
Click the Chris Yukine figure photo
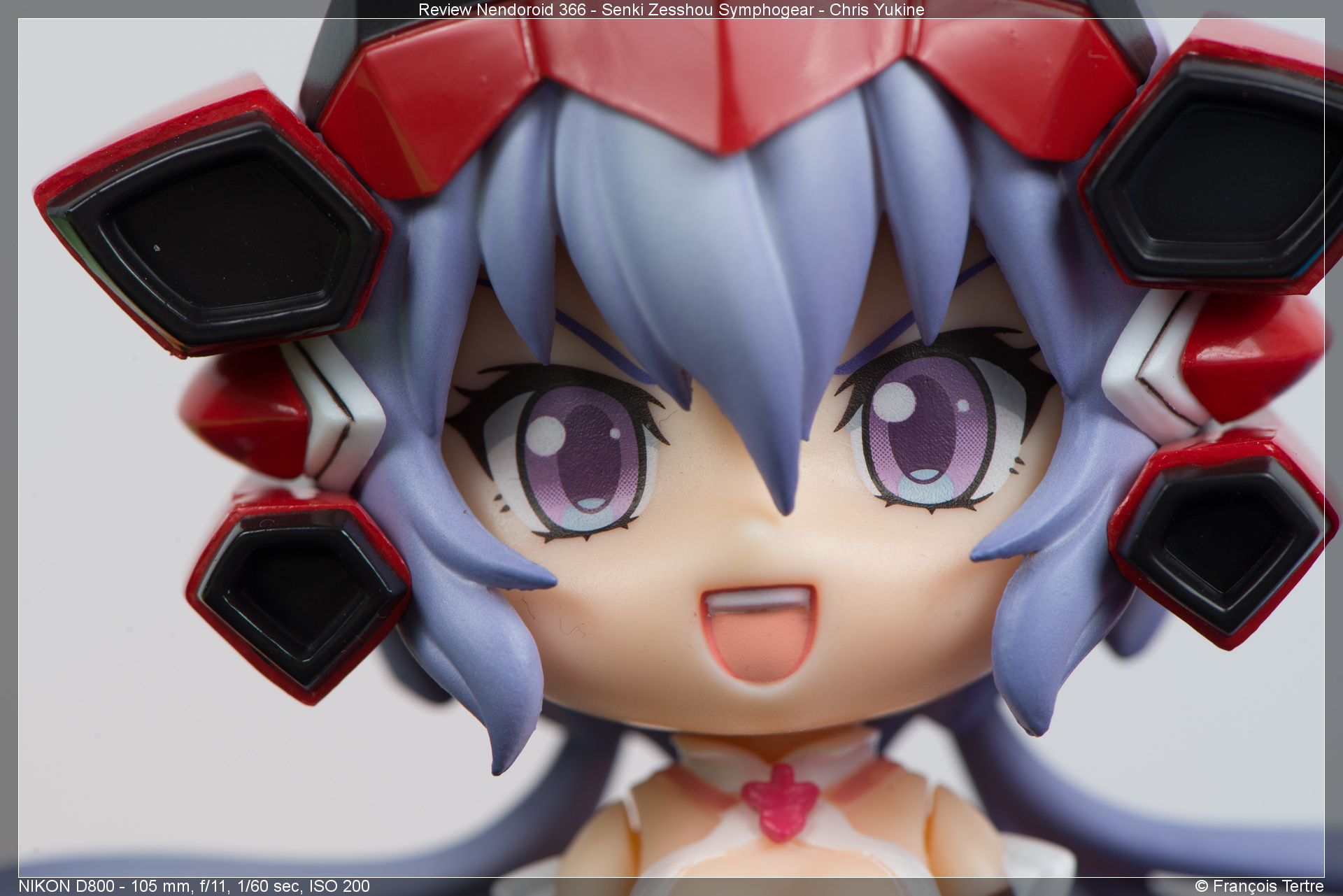[x=671, y=448]
